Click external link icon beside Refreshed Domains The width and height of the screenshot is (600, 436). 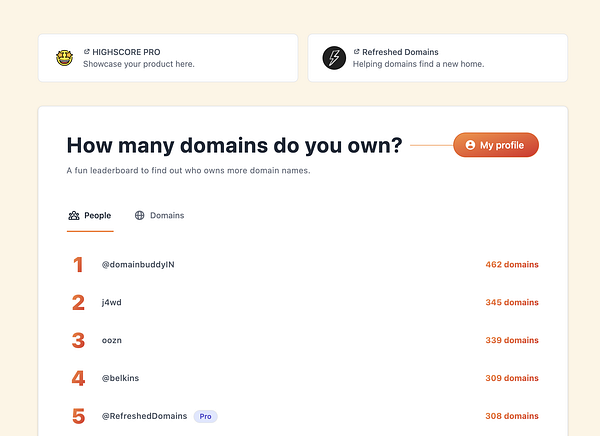pos(357,51)
